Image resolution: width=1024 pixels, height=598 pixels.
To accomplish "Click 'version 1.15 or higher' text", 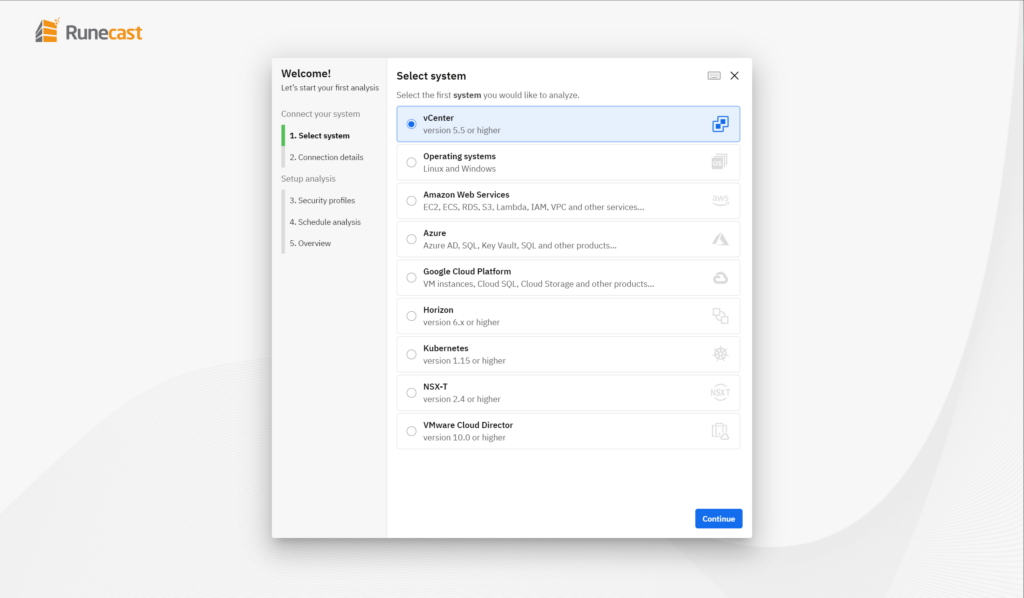I will (464, 361).
